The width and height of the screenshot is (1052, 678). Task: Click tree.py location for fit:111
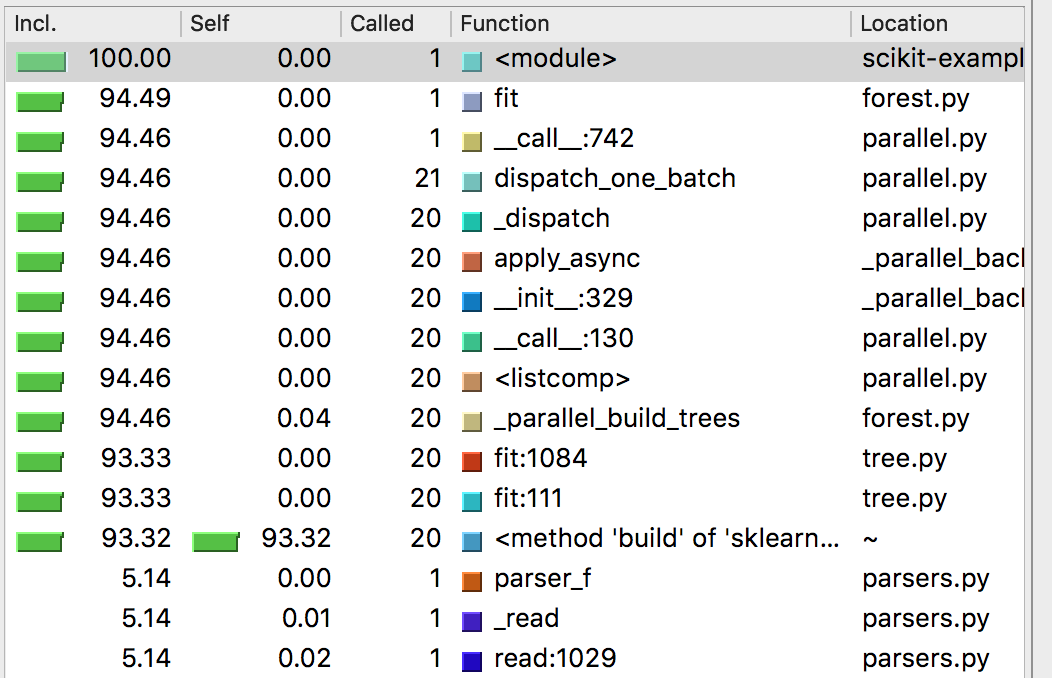(x=903, y=499)
